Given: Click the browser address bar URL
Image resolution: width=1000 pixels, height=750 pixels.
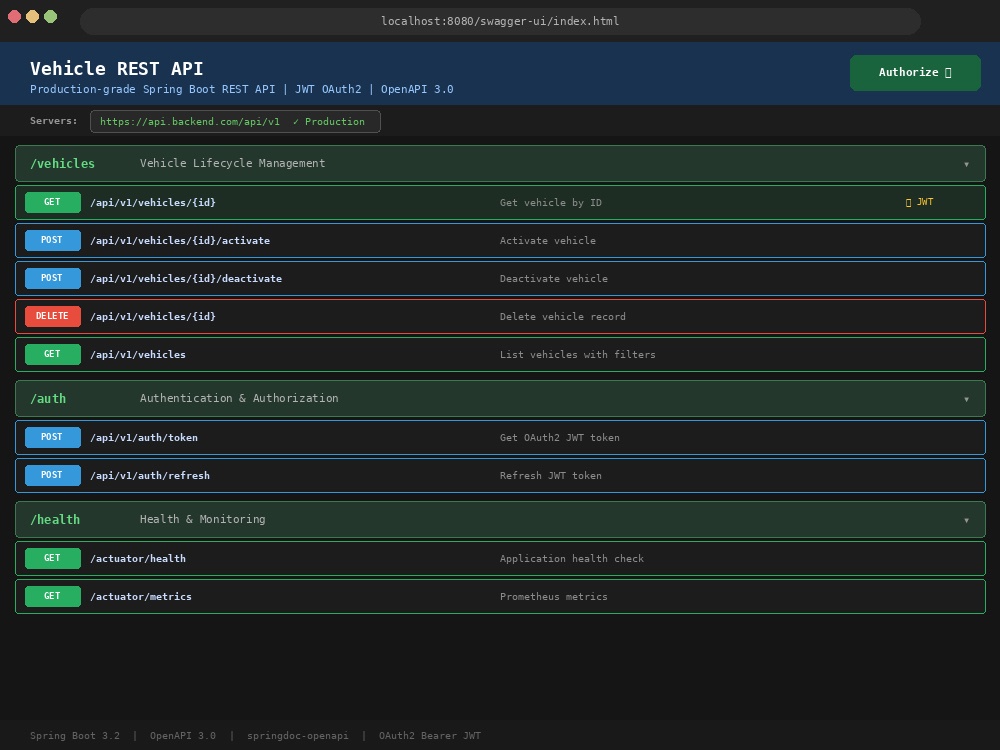Looking at the screenshot, I should click(500, 21).
